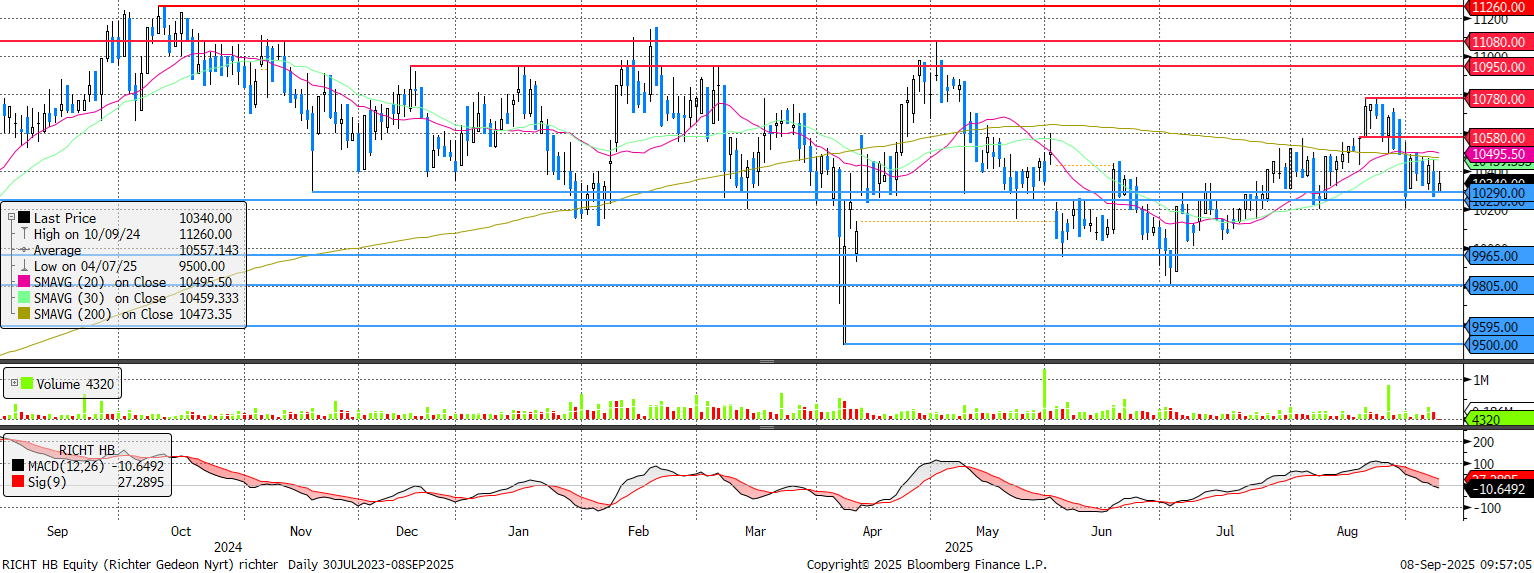Click the High marker icon in legend
The image size is (1534, 573).
tap(24, 233)
